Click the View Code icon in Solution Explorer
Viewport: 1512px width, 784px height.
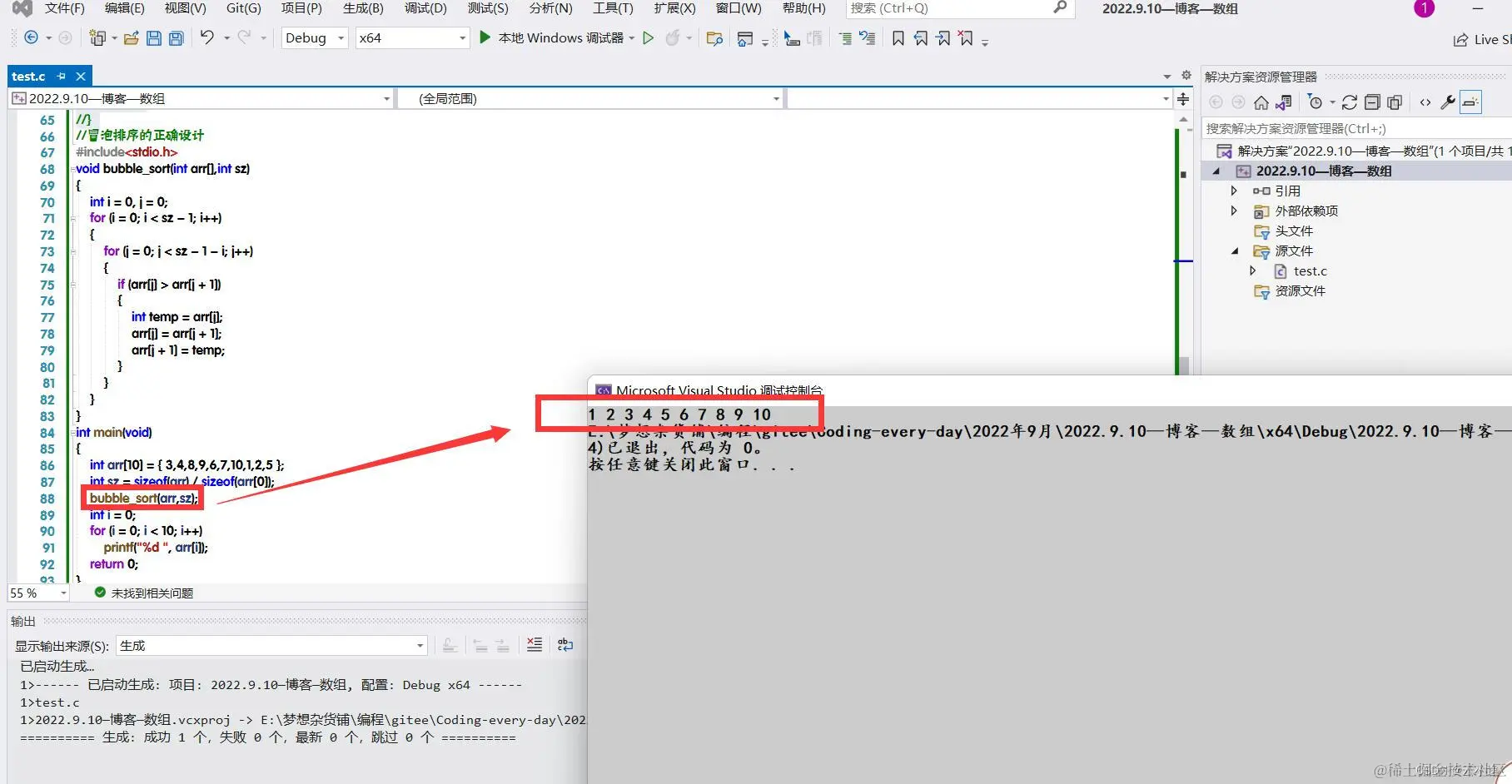point(1425,102)
